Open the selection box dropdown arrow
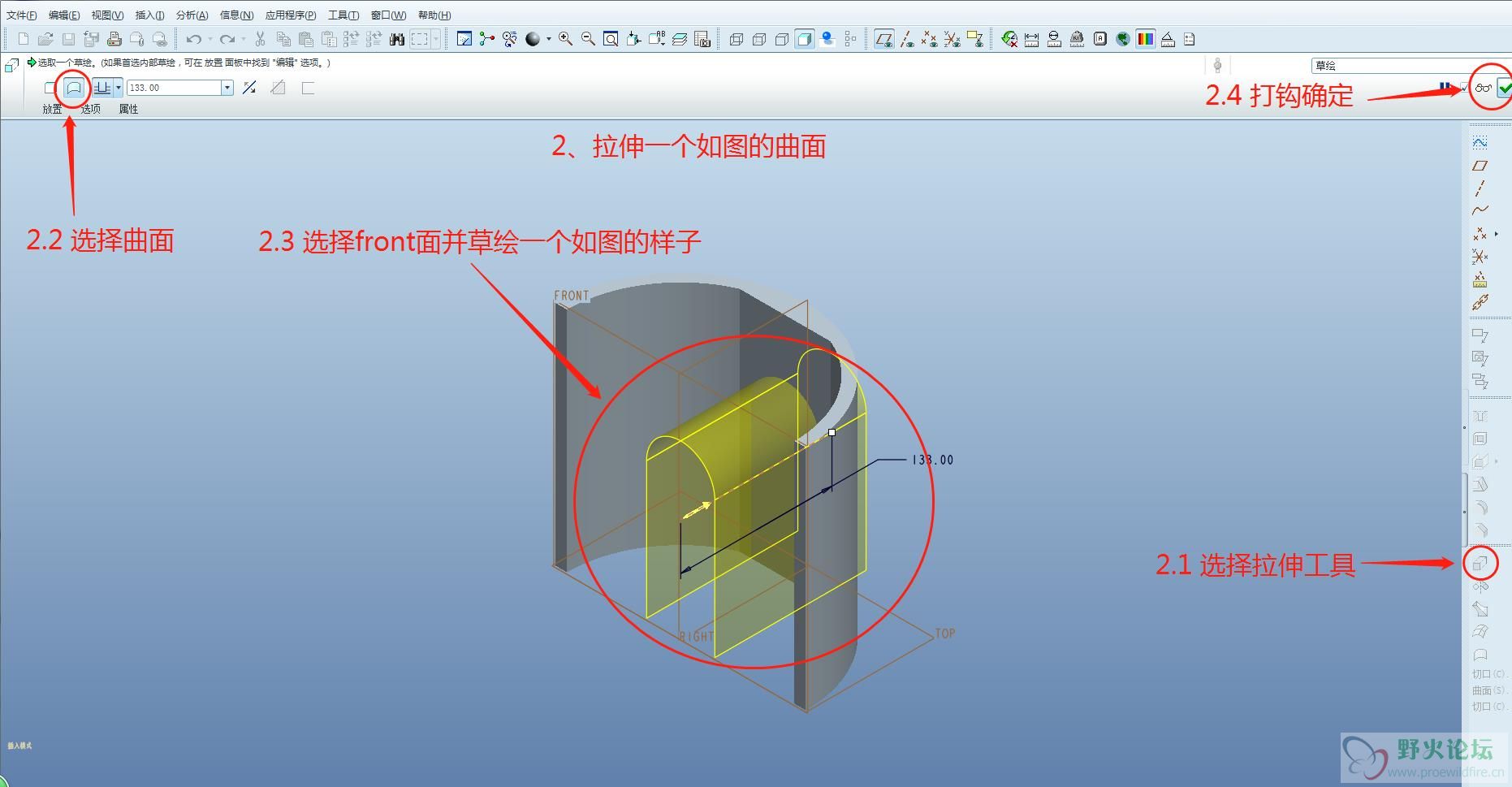1512x787 pixels. (x=435, y=39)
